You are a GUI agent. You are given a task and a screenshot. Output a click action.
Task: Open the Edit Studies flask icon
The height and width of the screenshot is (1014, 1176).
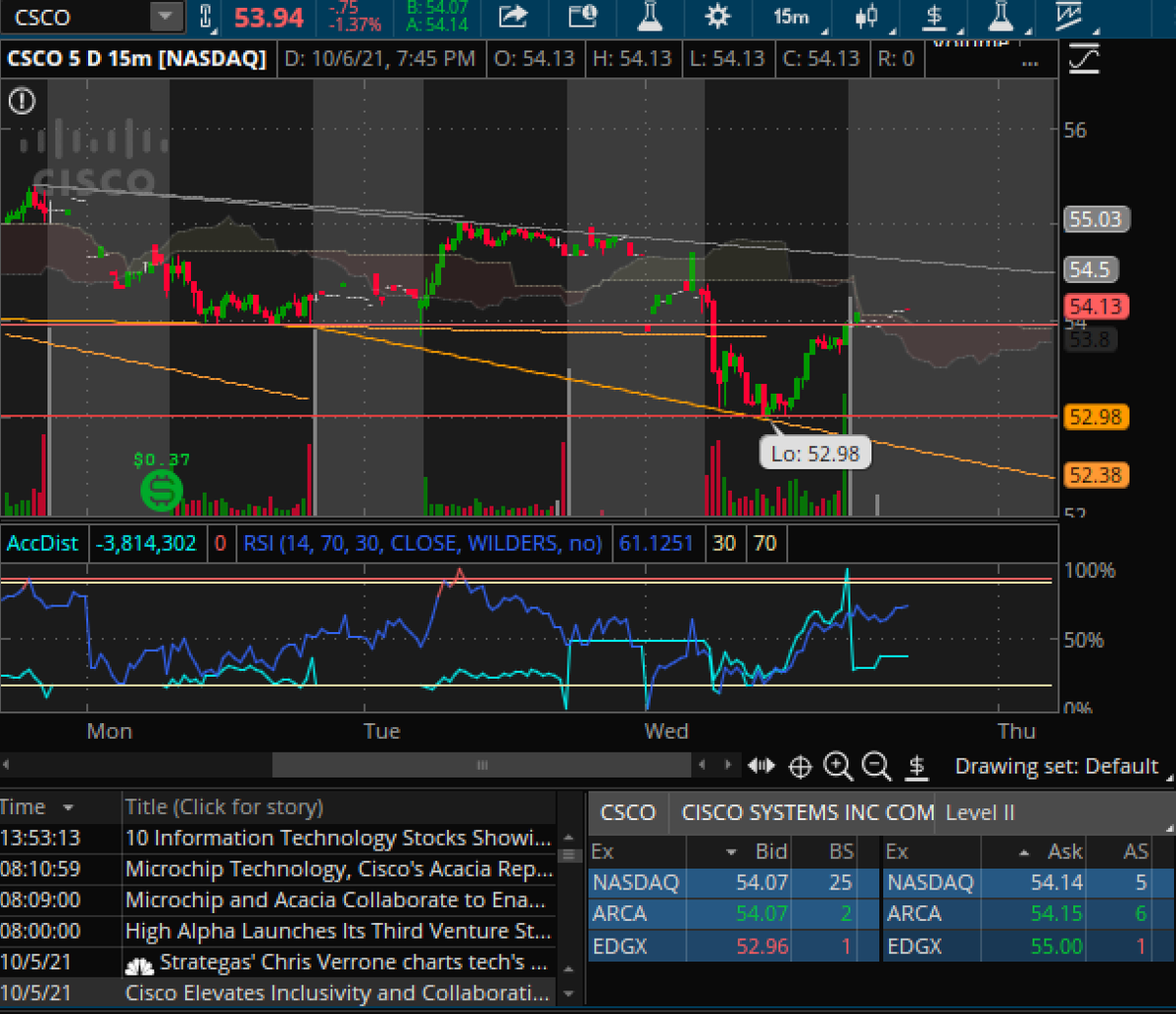coord(649,17)
